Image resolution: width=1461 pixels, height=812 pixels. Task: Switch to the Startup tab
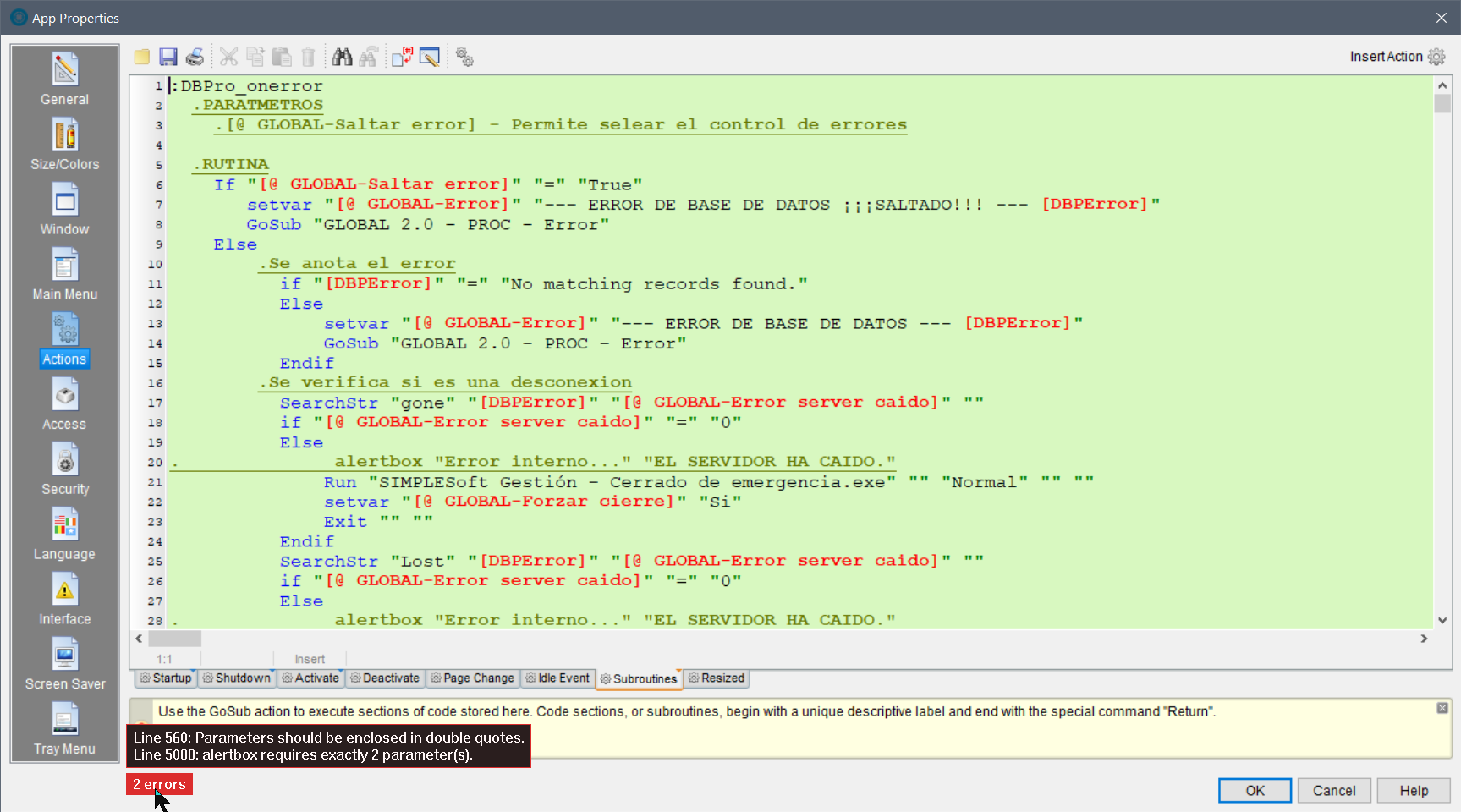pos(166,678)
